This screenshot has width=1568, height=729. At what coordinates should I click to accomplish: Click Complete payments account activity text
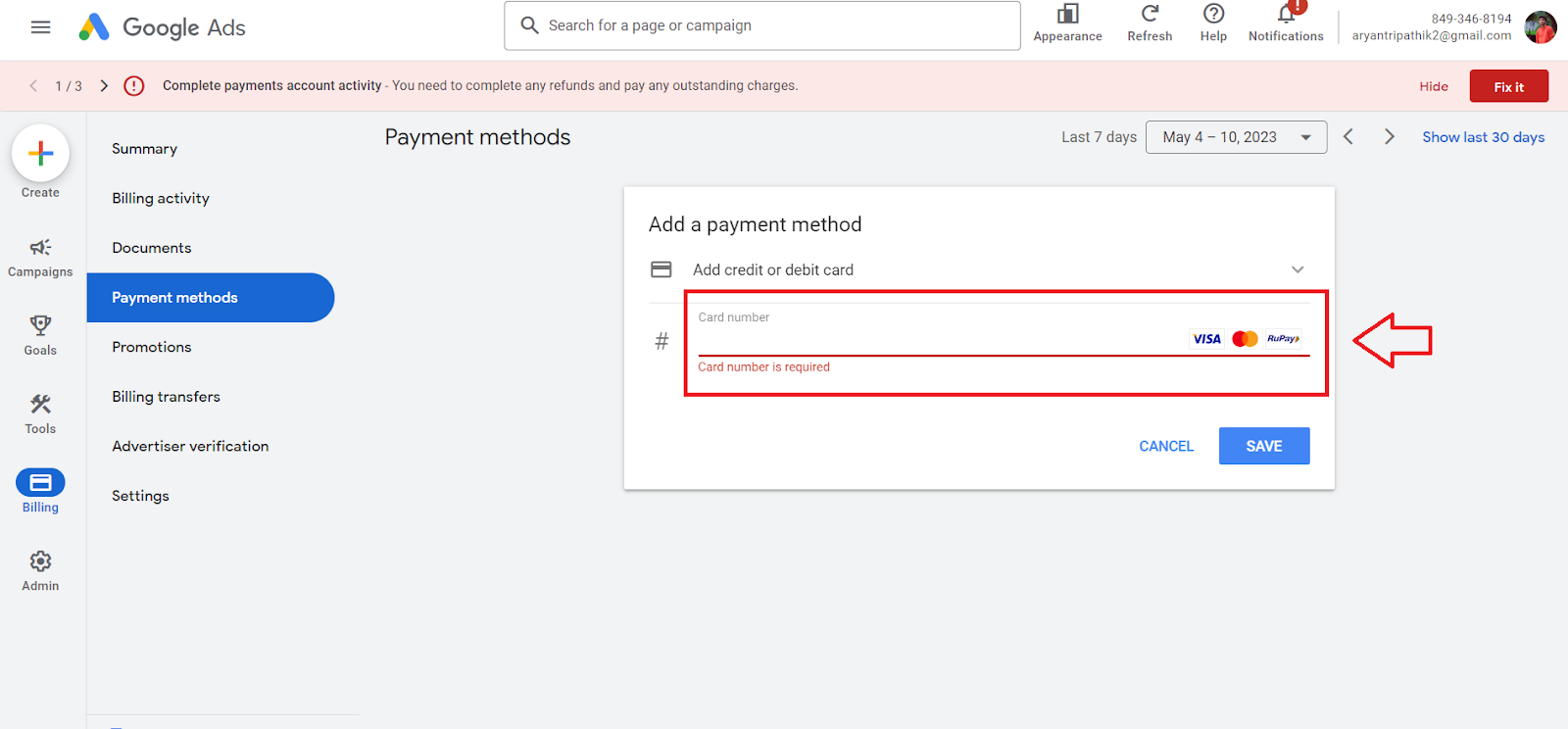tap(271, 86)
